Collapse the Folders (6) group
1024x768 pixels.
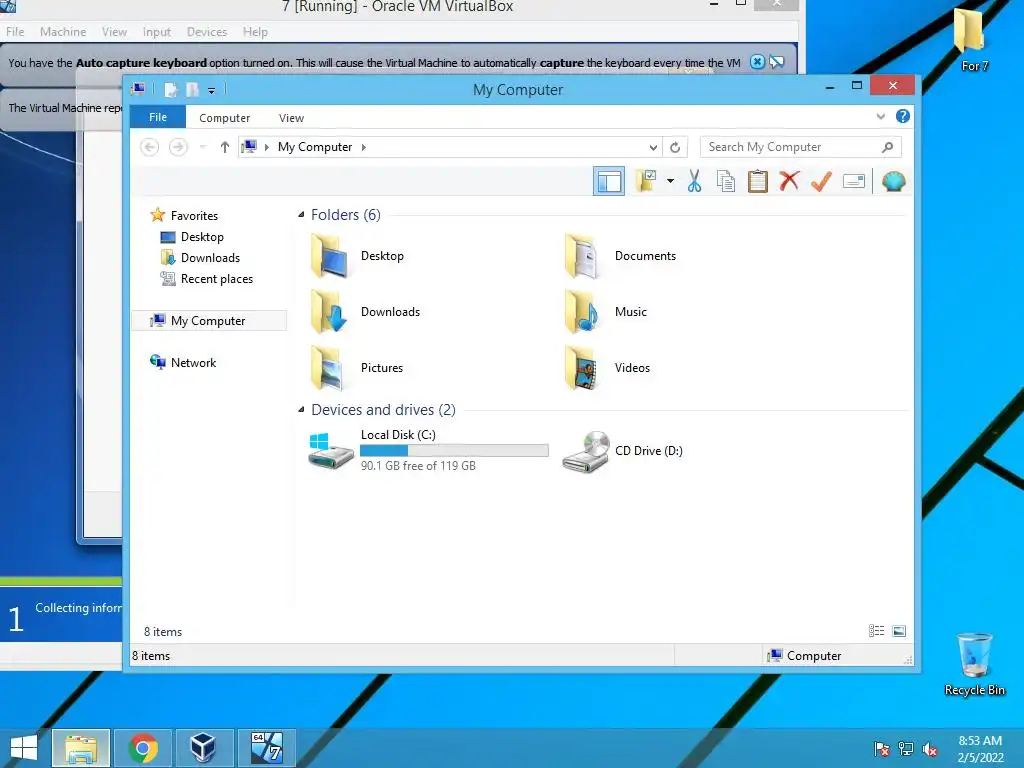pyautogui.click(x=301, y=214)
